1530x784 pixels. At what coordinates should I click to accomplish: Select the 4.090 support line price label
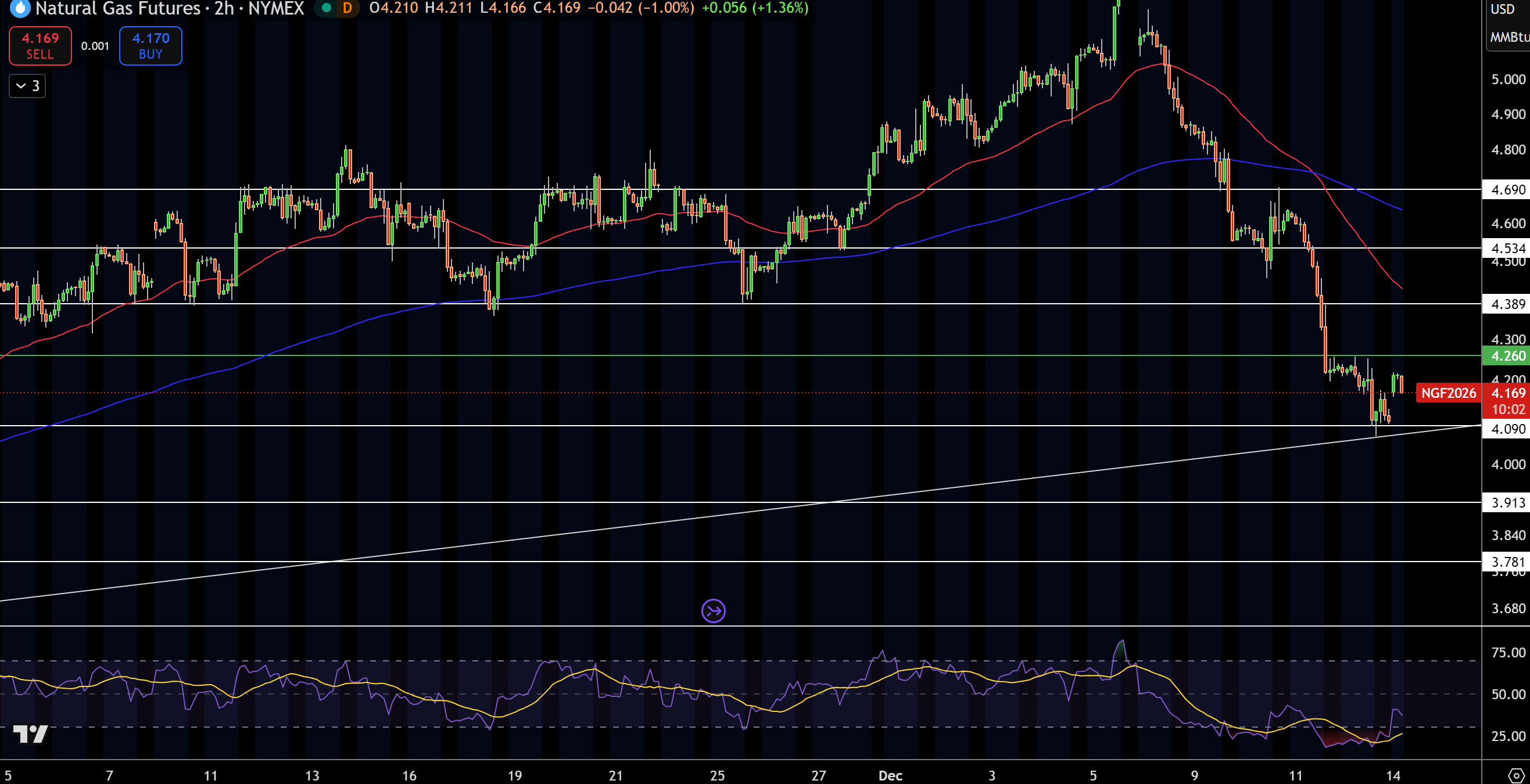tap(1507, 429)
